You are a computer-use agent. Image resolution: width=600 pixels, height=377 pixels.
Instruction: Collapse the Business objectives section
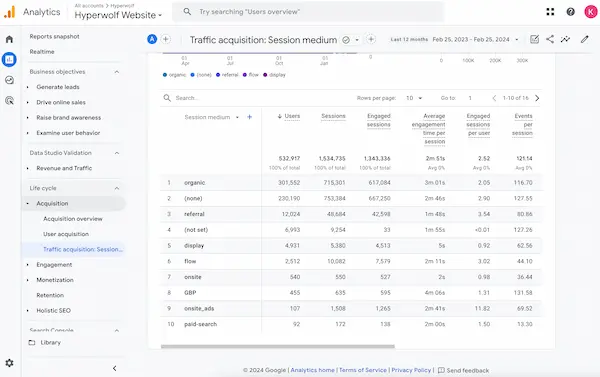tap(117, 72)
